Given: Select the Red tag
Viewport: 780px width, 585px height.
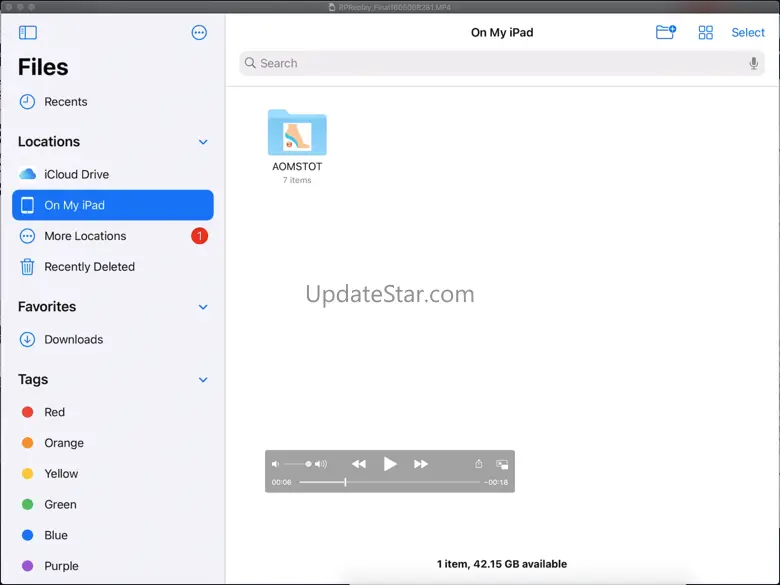Looking at the screenshot, I should pos(54,412).
